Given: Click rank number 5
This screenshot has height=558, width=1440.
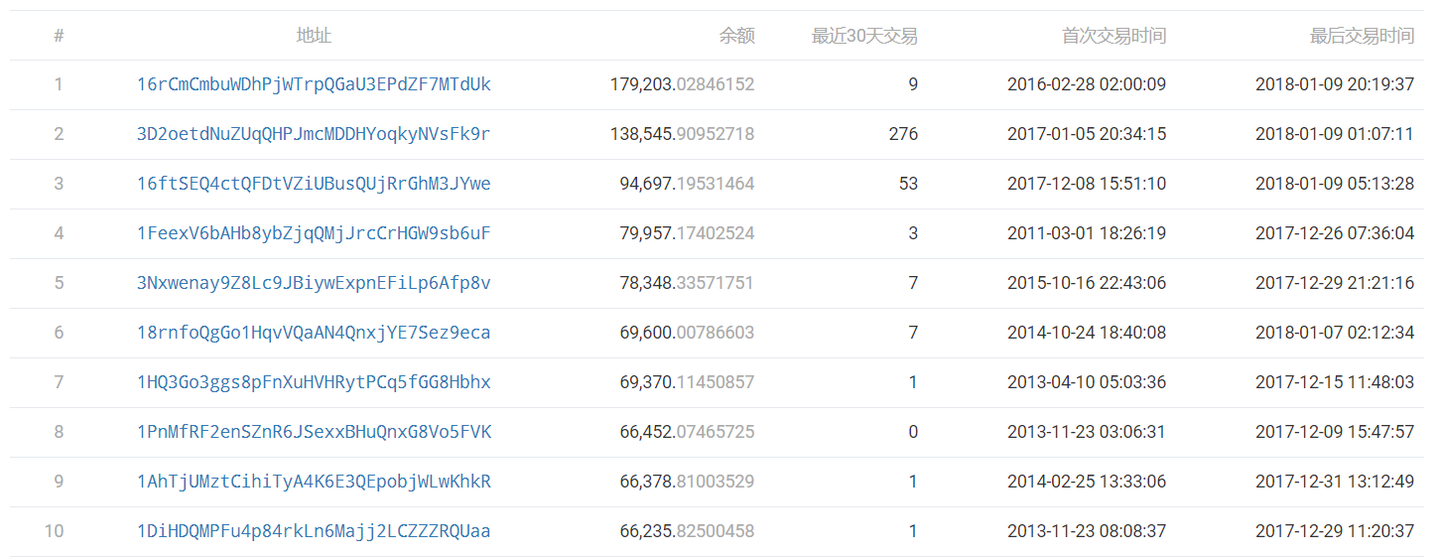Looking at the screenshot, I should point(59,283).
